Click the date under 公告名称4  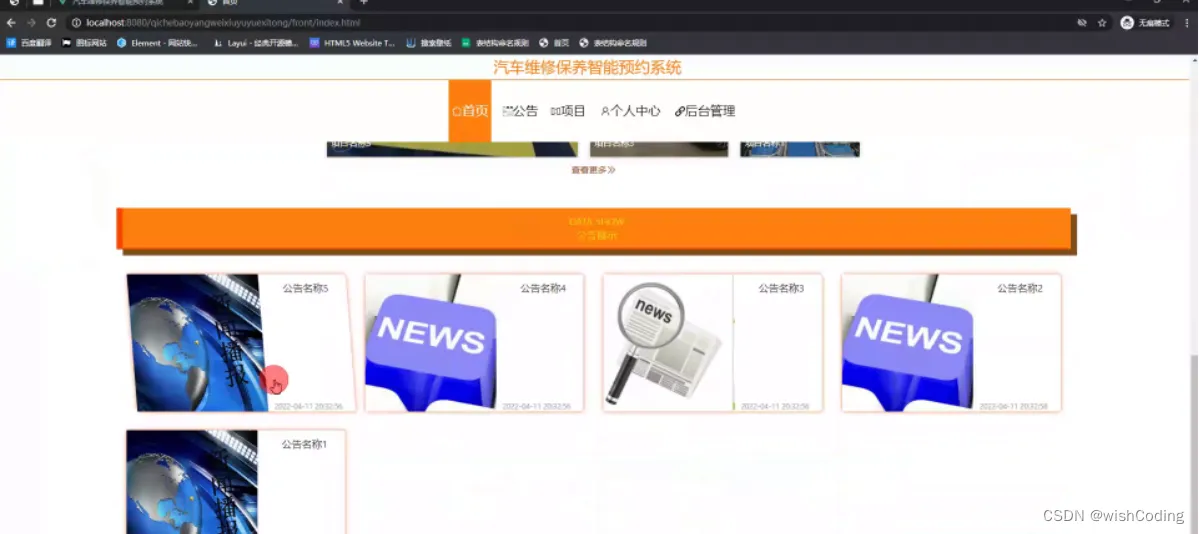click(x=537, y=406)
